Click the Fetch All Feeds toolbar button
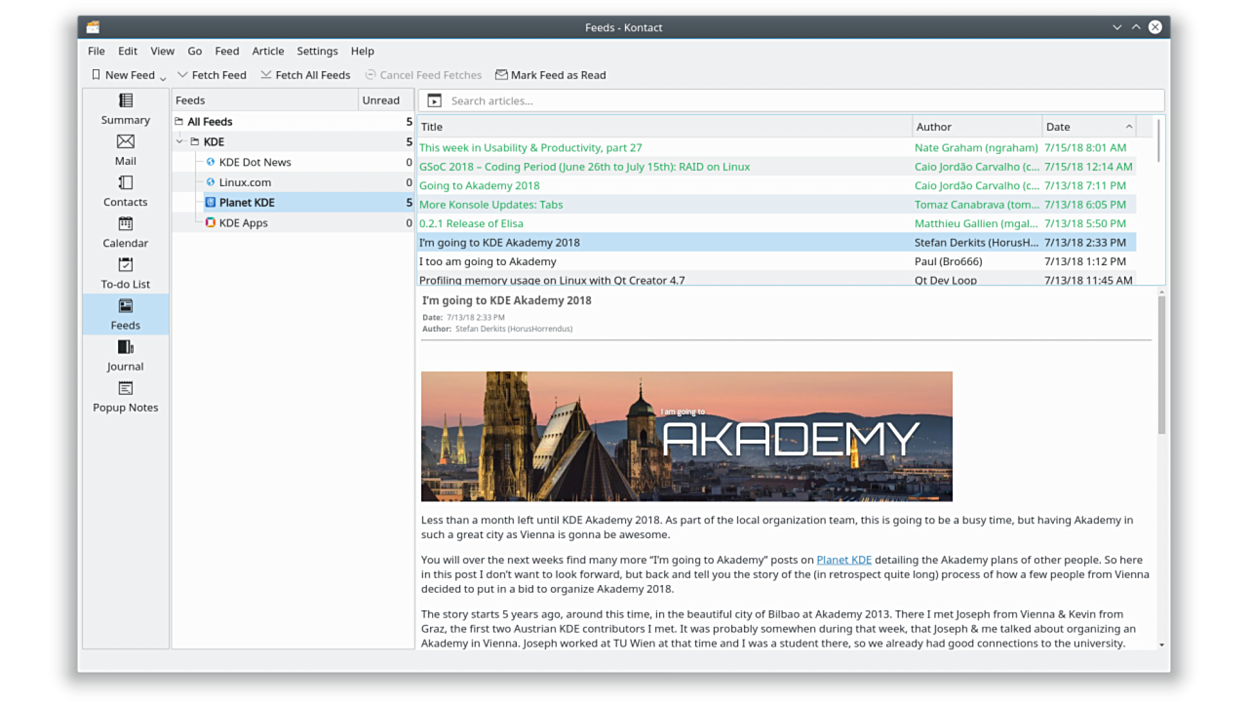1248x702 pixels. (x=305, y=75)
